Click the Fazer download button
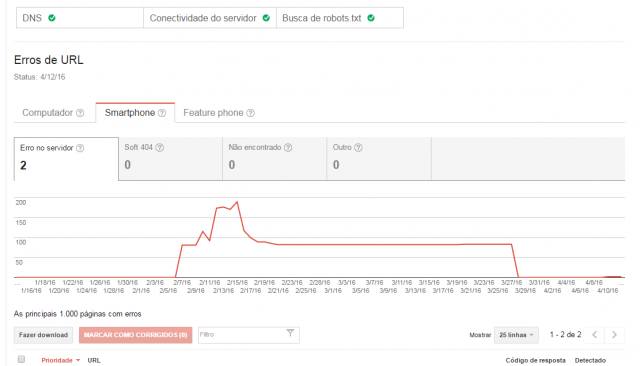This screenshot has width=640, height=366. pyautogui.click(x=43, y=335)
